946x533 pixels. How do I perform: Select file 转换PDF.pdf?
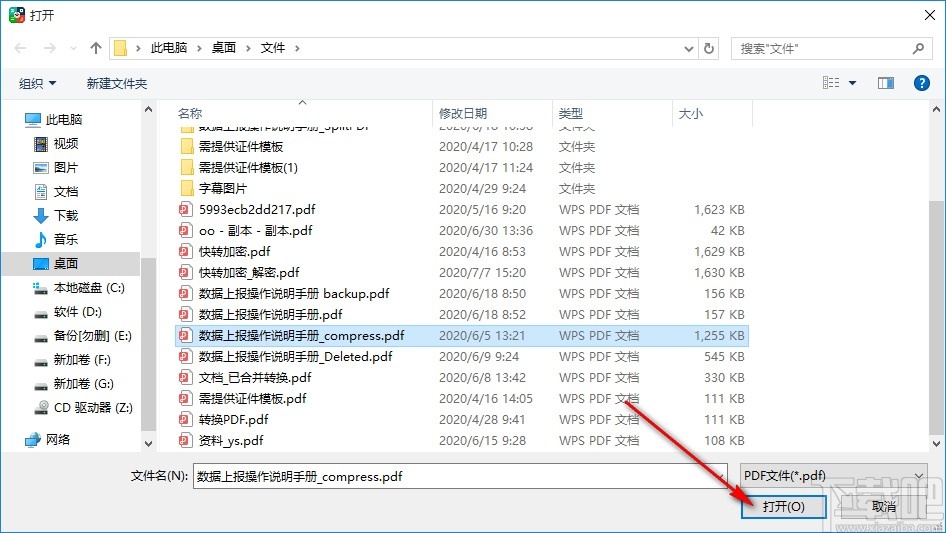pos(233,420)
